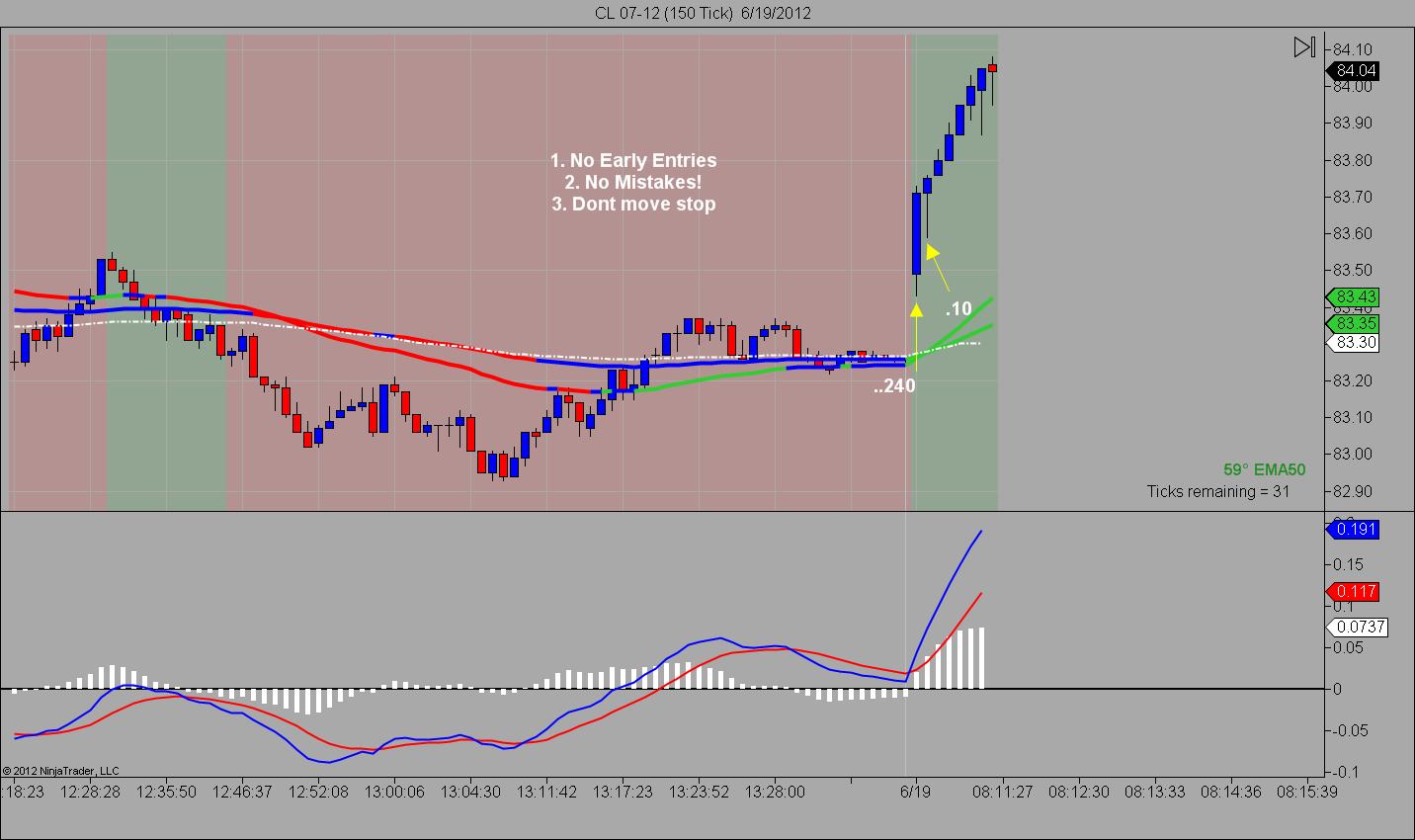Click the 6/19 date label on time axis
Screen dimensions: 1415x840
click(915, 792)
